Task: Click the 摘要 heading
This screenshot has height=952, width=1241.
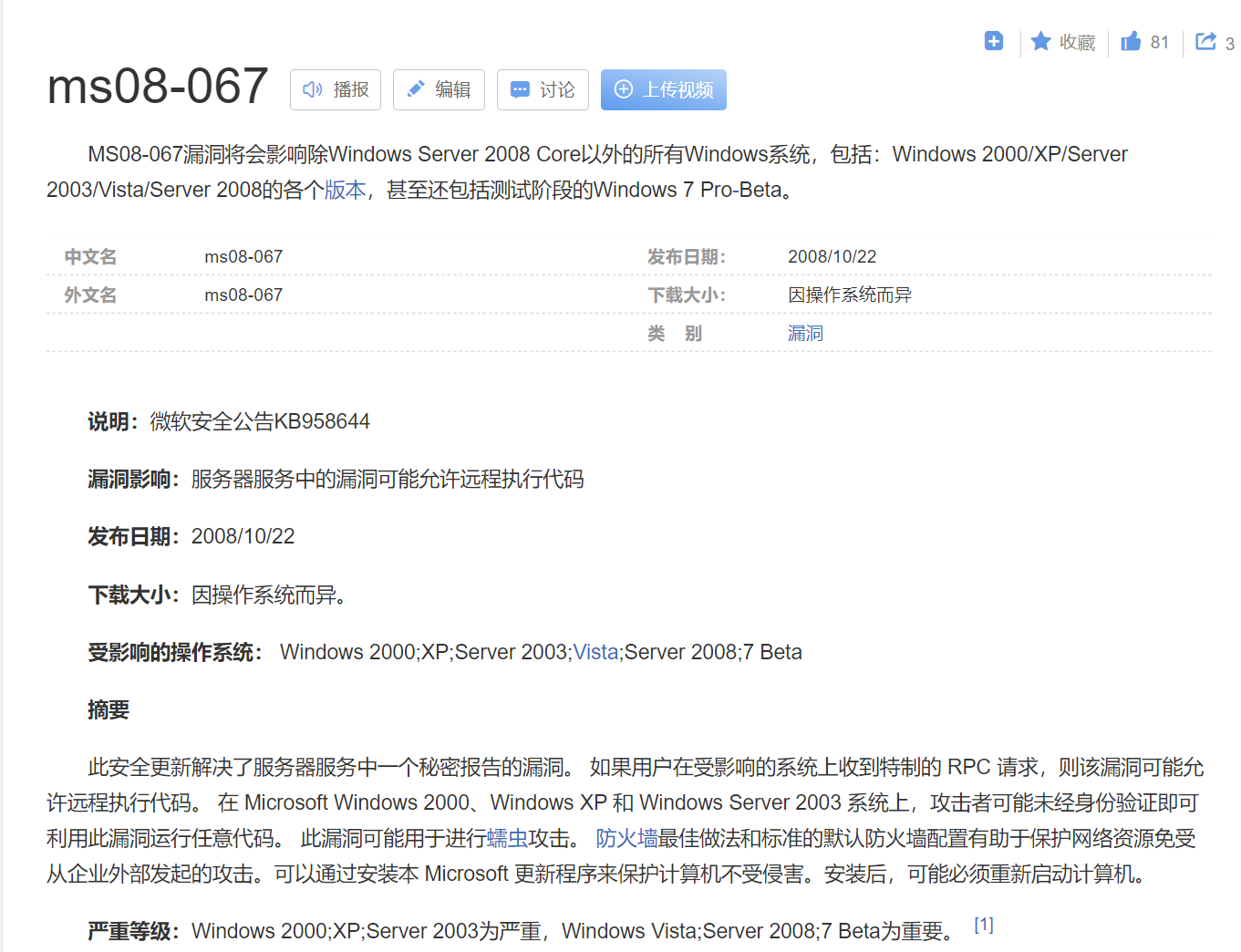Action: click(x=109, y=709)
